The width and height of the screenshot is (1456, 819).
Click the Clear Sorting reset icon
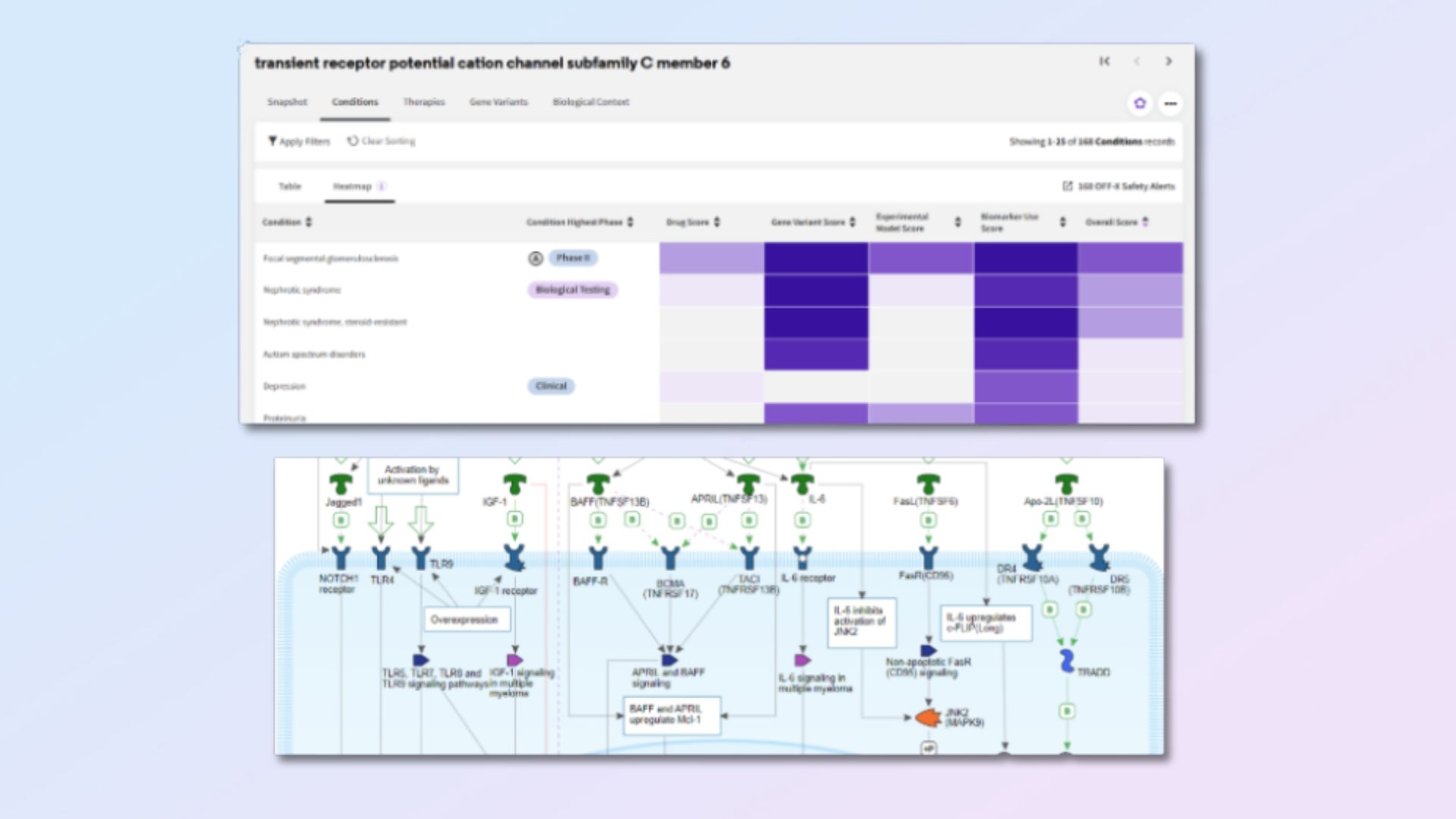pyautogui.click(x=353, y=141)
